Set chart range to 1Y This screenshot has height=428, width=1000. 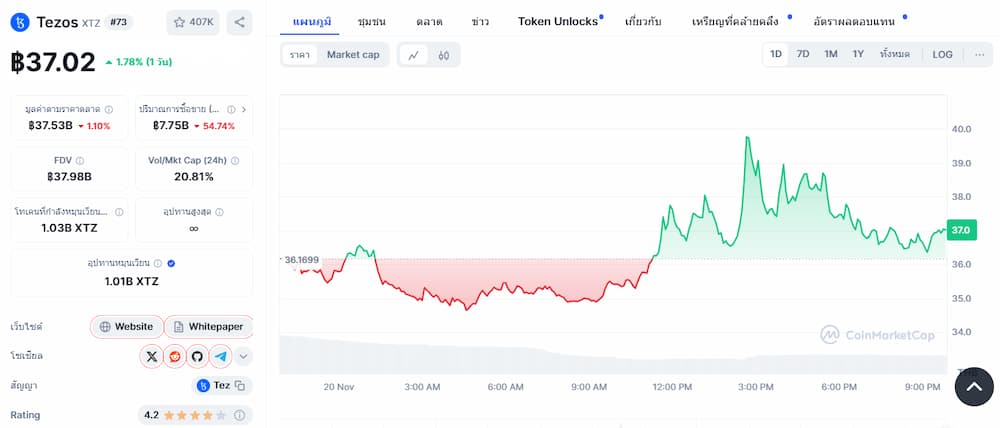[x=858, y=55]
